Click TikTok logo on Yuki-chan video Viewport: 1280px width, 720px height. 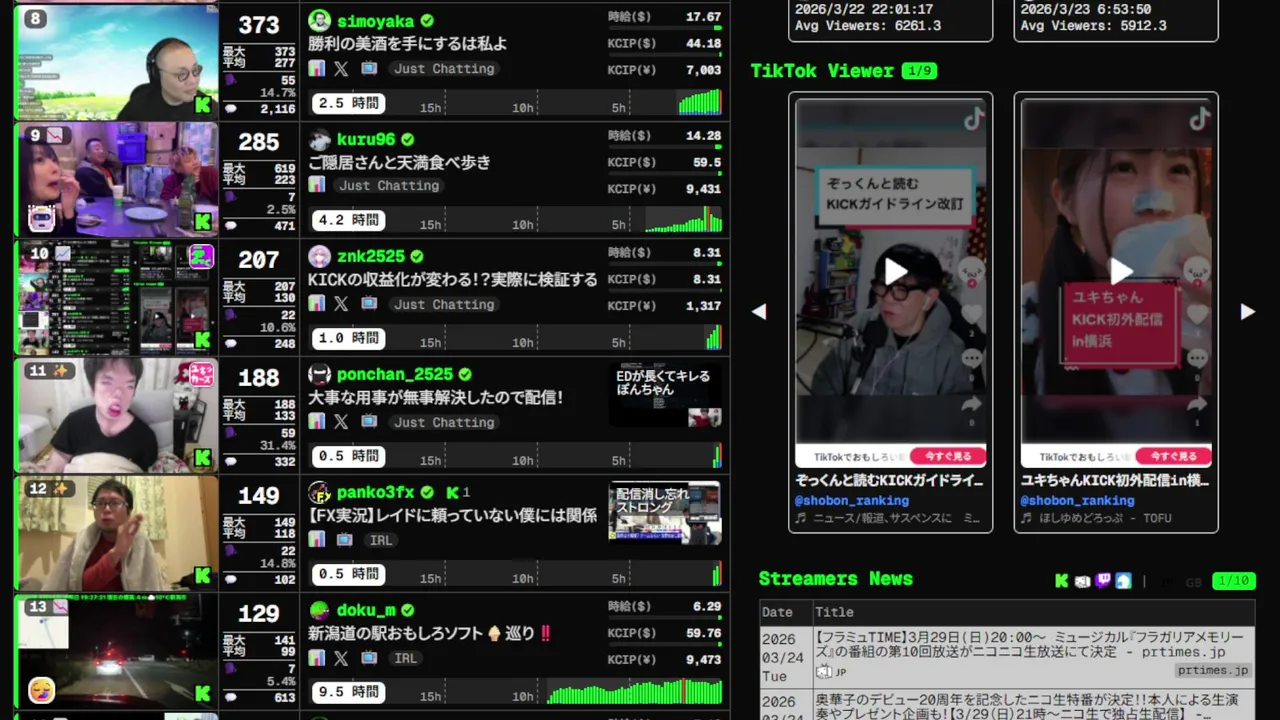click(x=1199, y=119)
